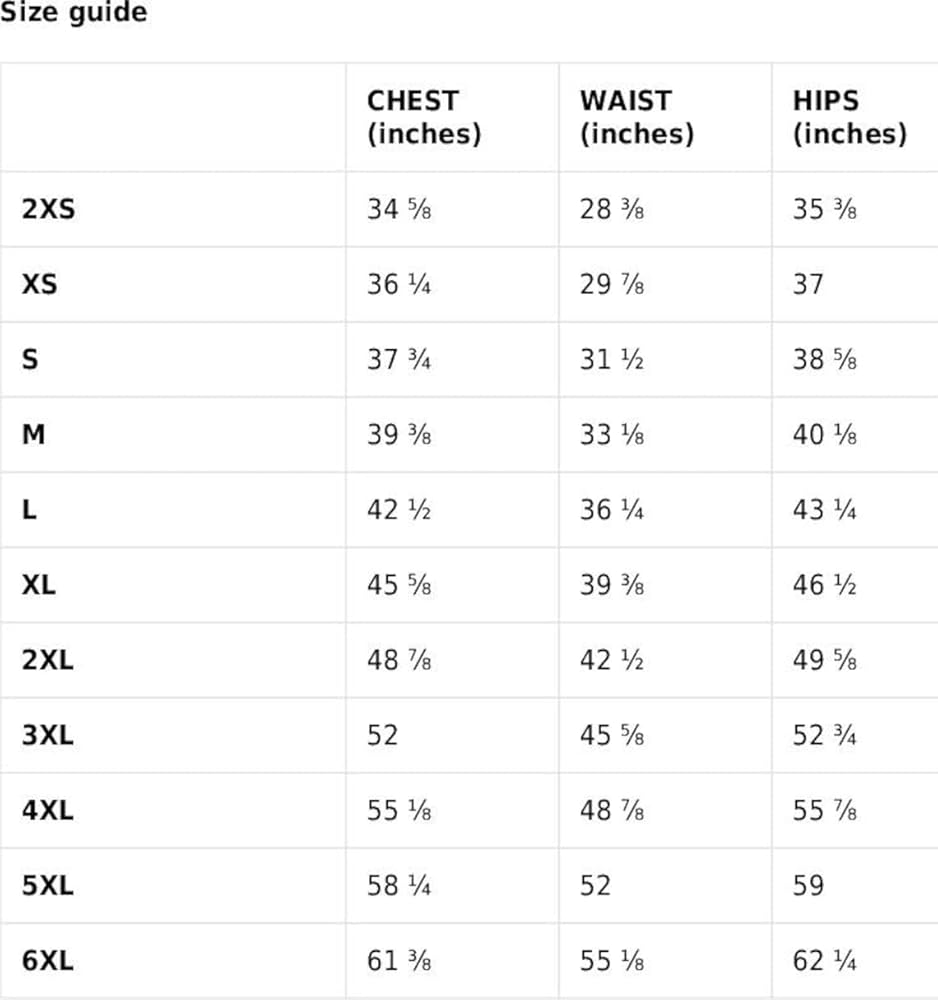
Task: Select the WAIST (inches) column header
Action: coord(637,117)
